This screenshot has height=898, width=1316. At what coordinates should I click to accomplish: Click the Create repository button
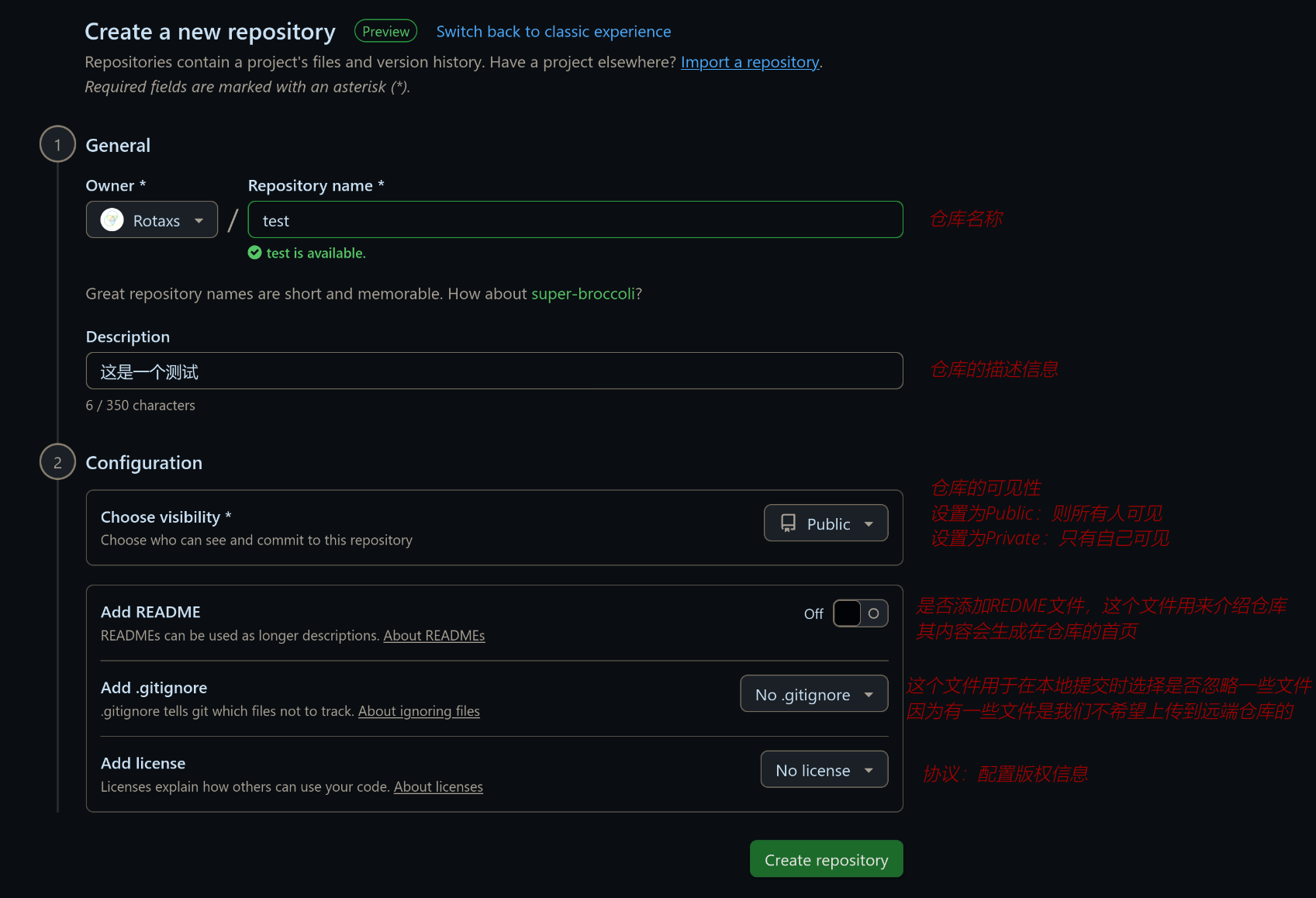pos(826,859)
